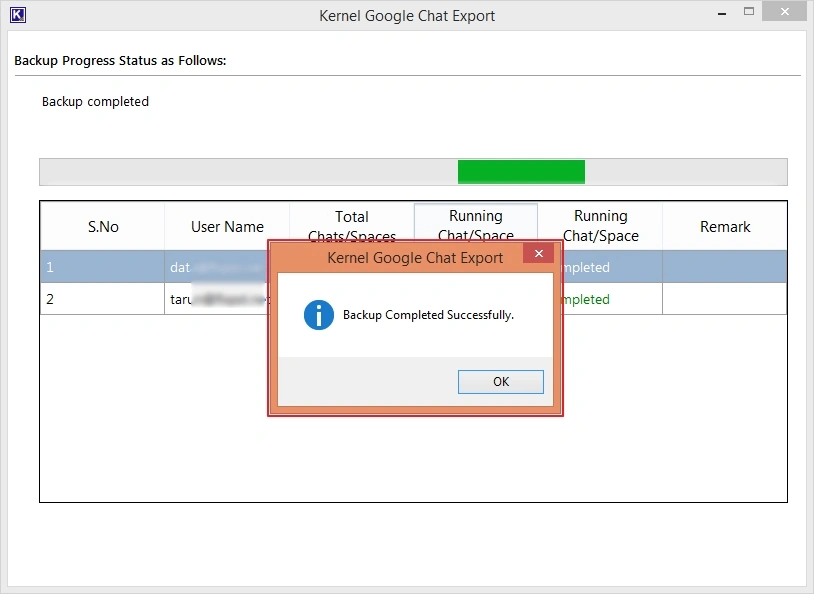Viewport: 814px width, 594px height.
Task: Click the green backup progress bar
Action: click(x=521, y=172)
